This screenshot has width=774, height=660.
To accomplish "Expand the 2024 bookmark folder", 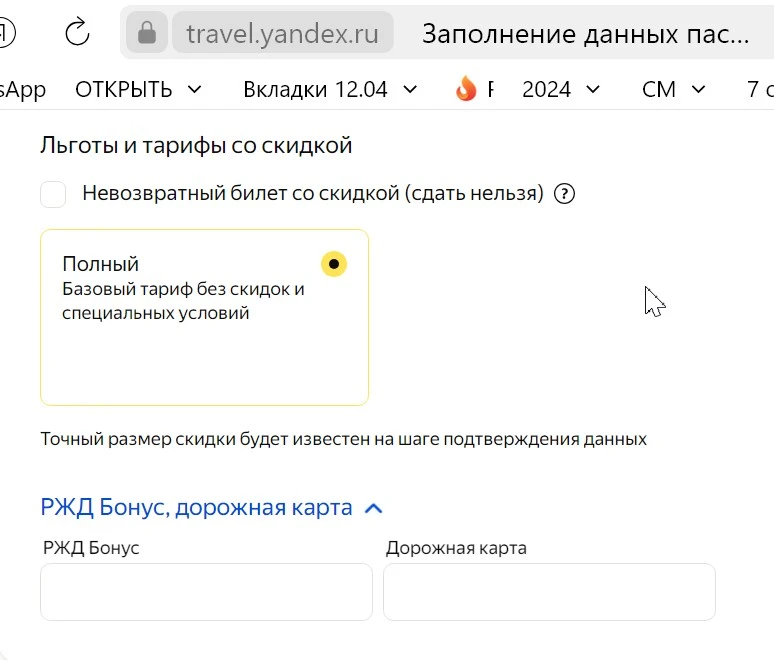I will click(x=561, y=89).
